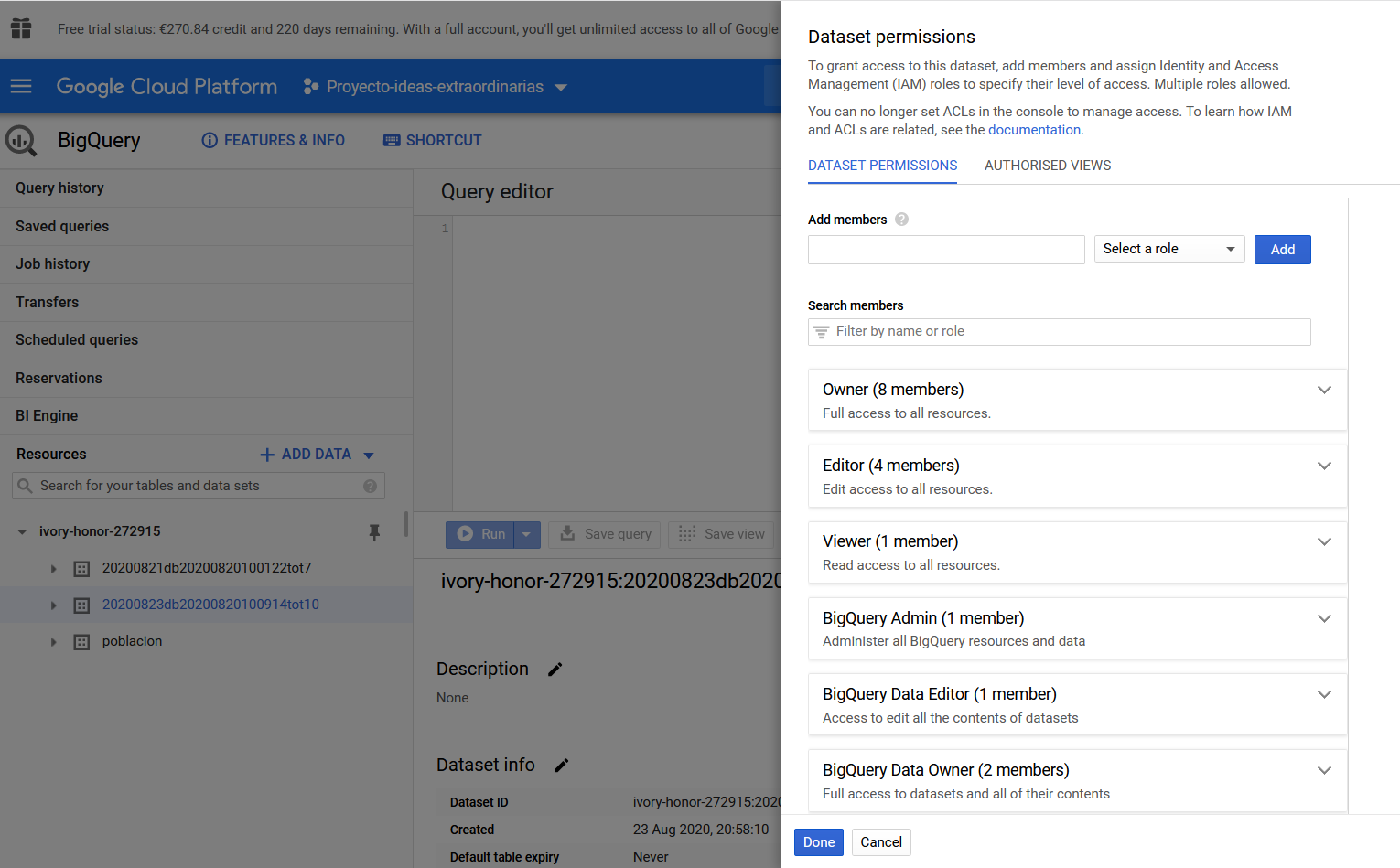Collapse the ivory-honor-272915 project tree

(x=22, y=532)
